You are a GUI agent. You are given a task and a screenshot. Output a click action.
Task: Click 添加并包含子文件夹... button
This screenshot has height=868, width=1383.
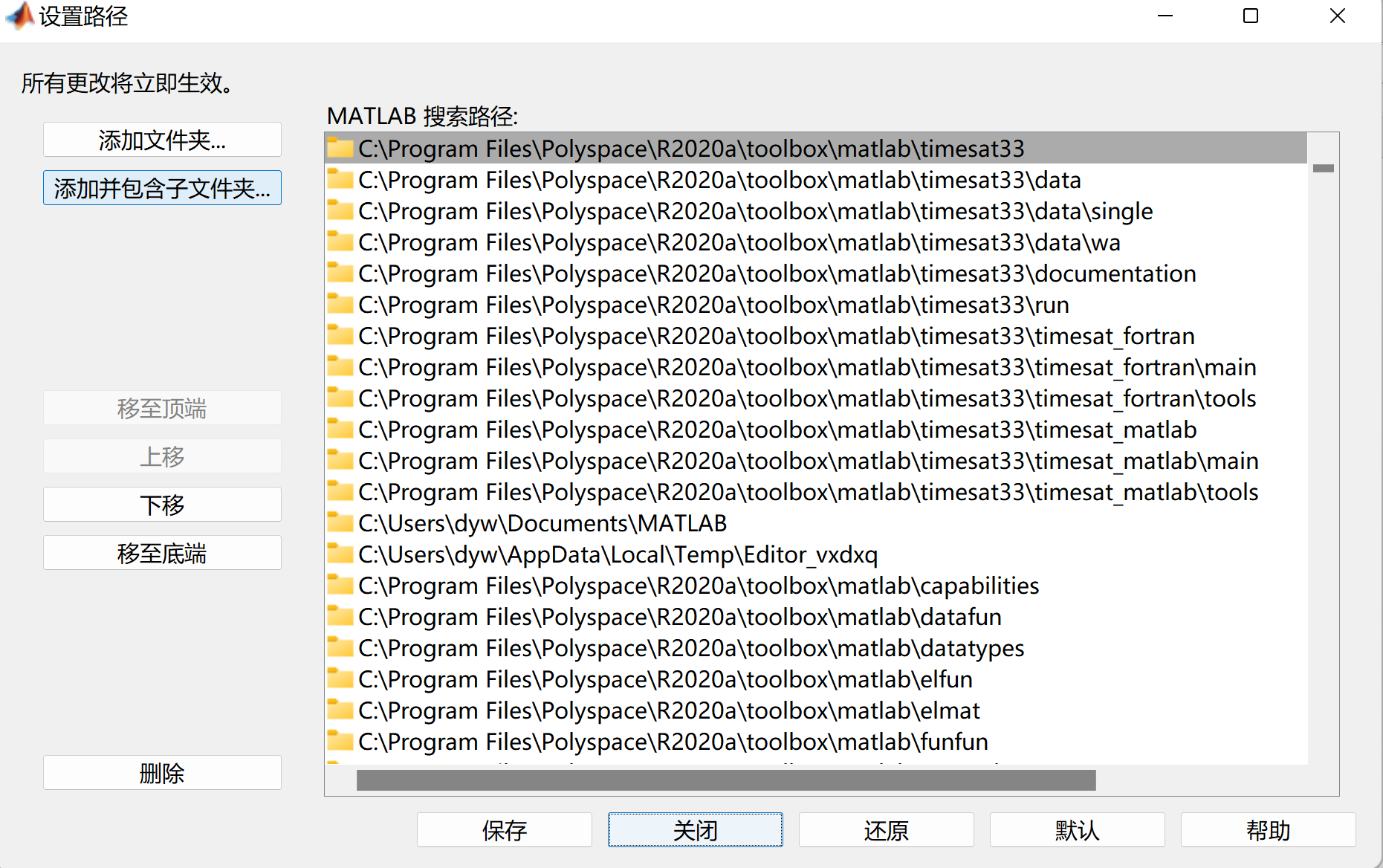point(162,188)
